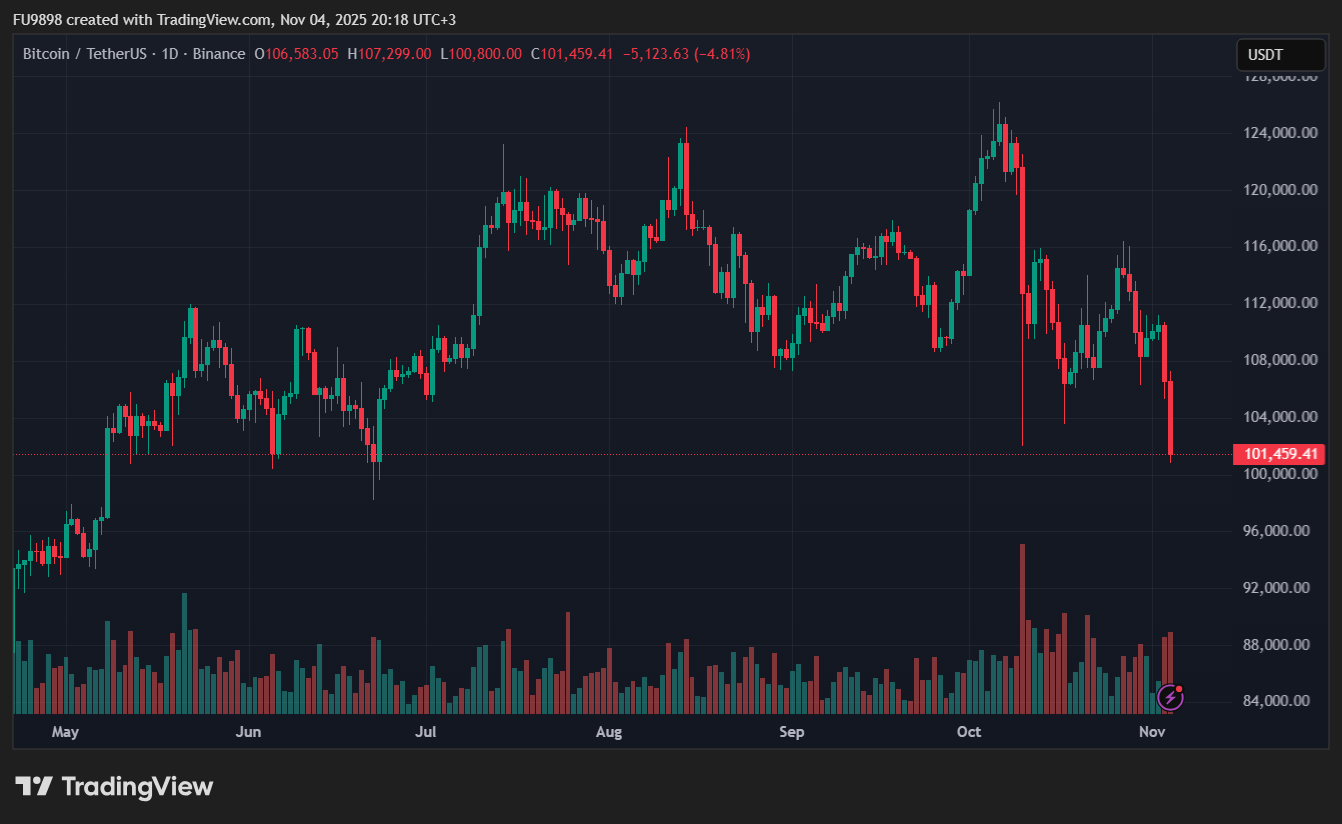Click the May label on time axis
The height and width of the screenshot is (824, 1342).
coord(65,732)
